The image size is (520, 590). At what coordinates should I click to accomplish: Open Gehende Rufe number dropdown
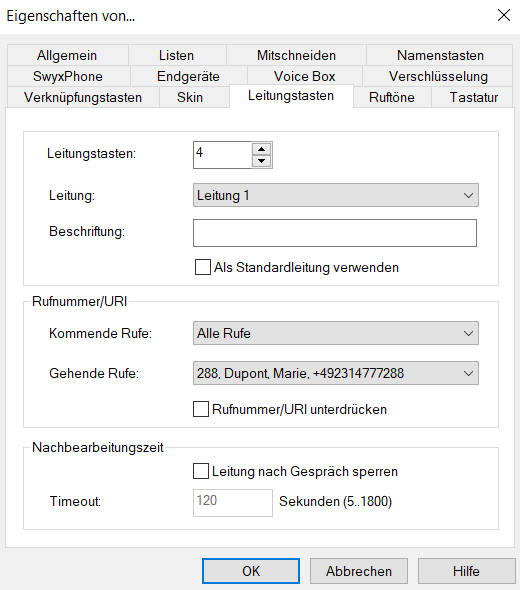336,373
